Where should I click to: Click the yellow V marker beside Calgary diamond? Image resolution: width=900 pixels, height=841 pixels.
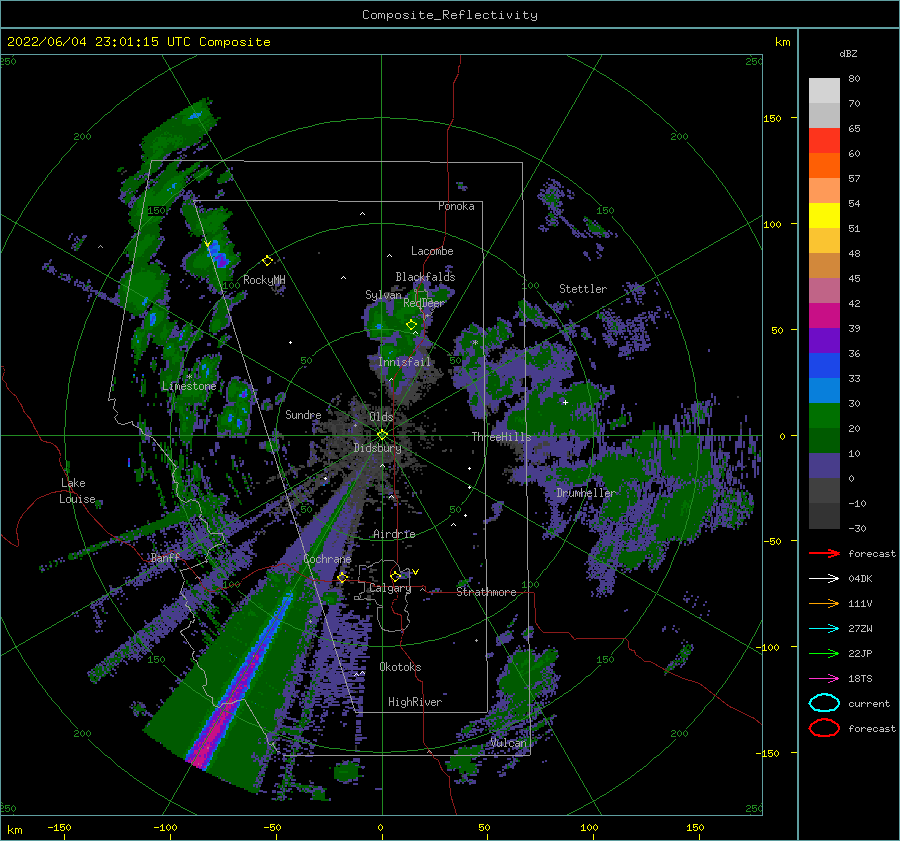415,572
